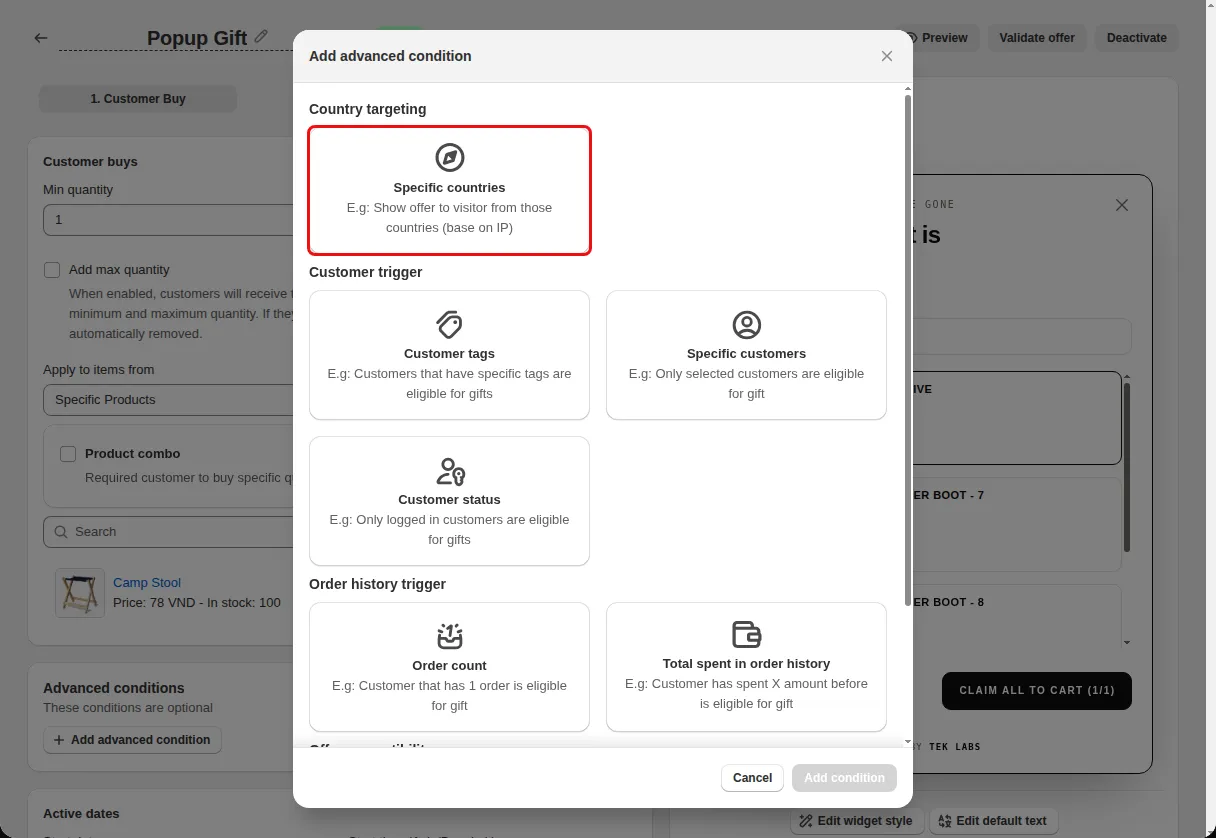Edit the Popup Gift title pencil icon
This screenshot has width=1216, height=838.
261,36
